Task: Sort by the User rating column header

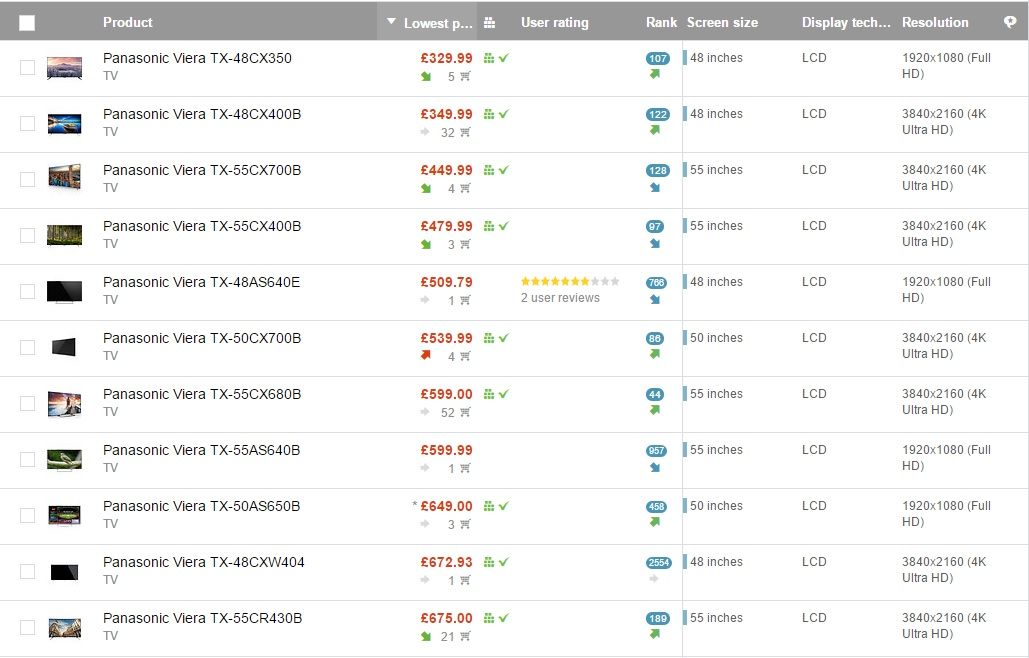Action: point(555,22)
